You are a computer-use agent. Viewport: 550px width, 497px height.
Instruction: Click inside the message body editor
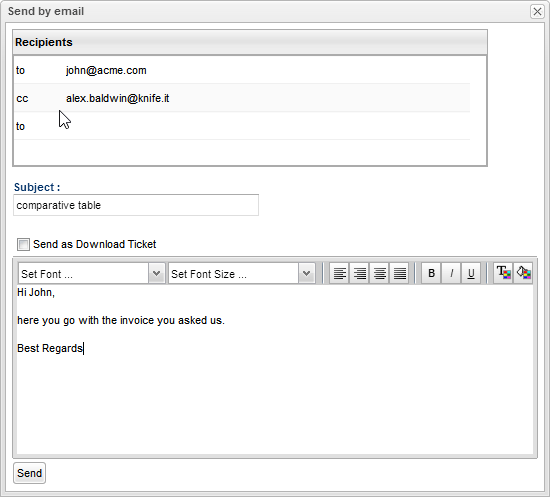tap(275, 370)
